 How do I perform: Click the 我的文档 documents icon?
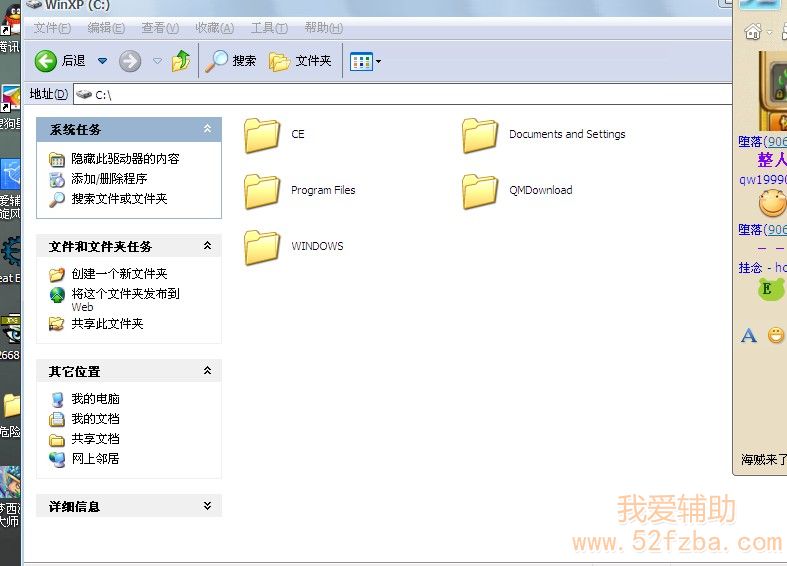pos(57,419)
